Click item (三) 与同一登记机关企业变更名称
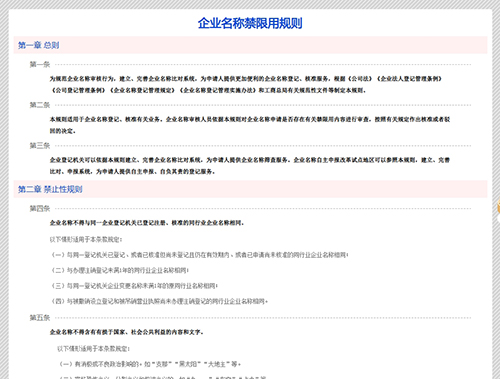The image size is (500, 379). [x=134, y=286]
